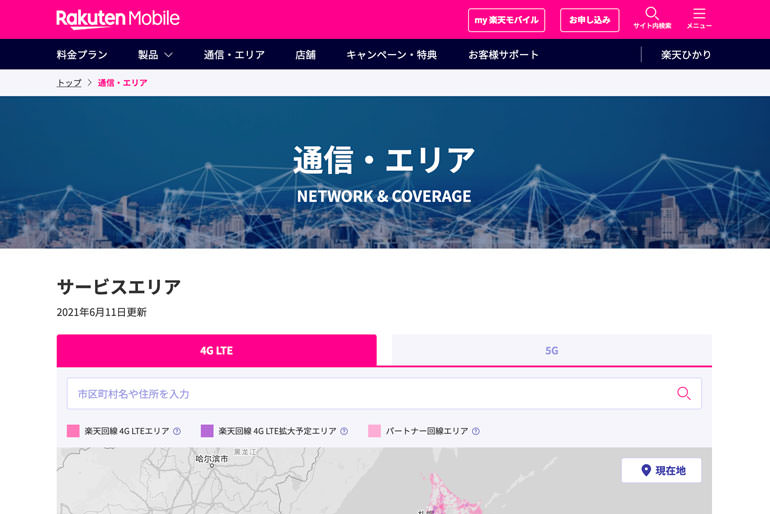Focus the 市区町村名や住所を入力 search field
The image size is (770, 514).
click(x=384, y=393)
